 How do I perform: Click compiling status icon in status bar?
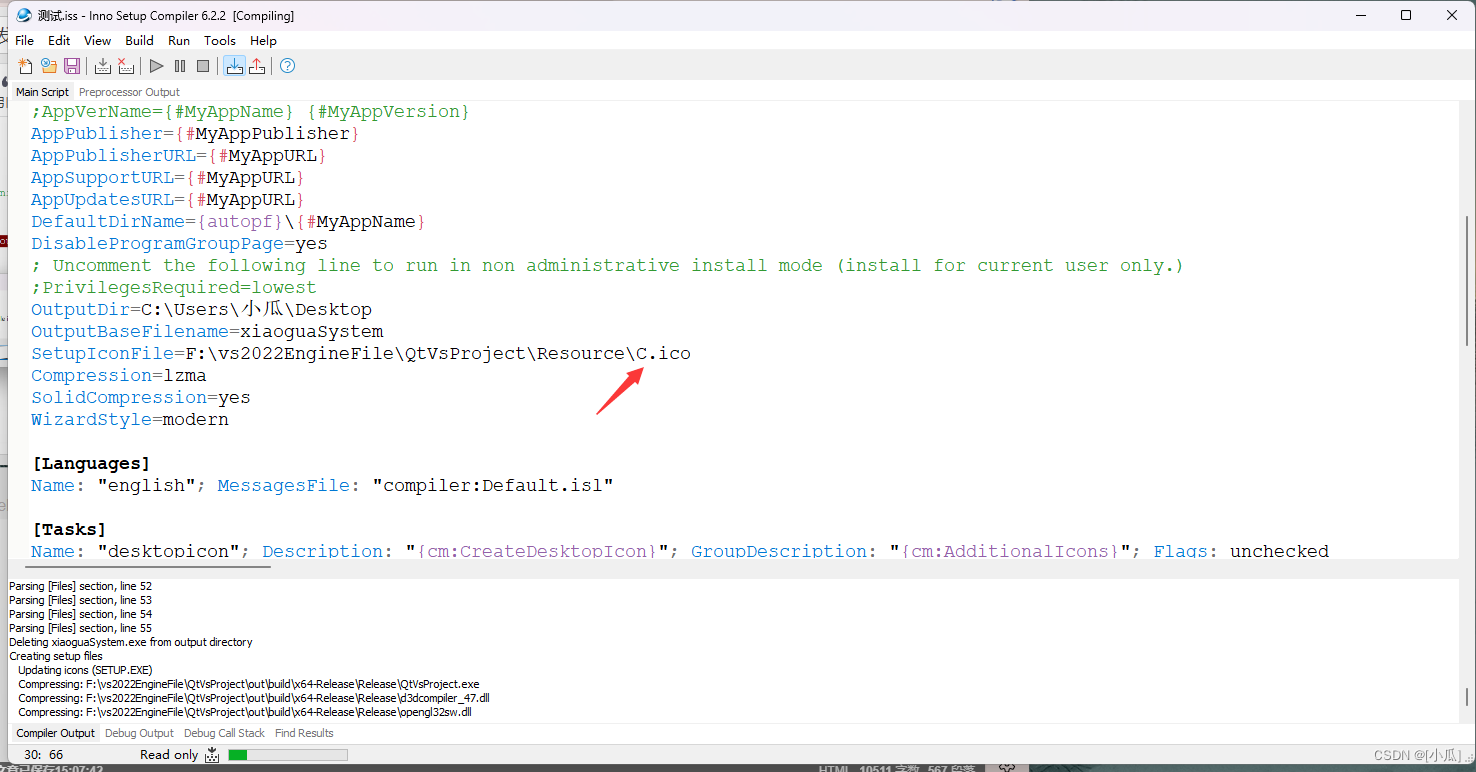pyautogui.click(x=212, y=755)
